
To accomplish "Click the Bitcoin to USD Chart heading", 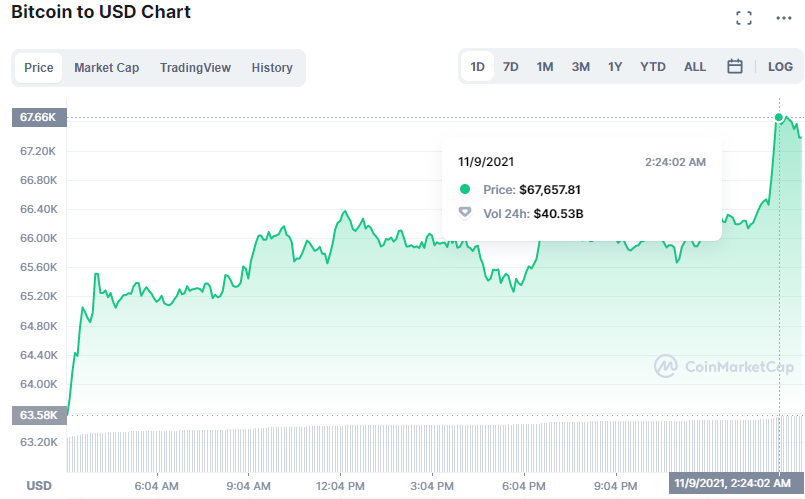I will point(101,12).
